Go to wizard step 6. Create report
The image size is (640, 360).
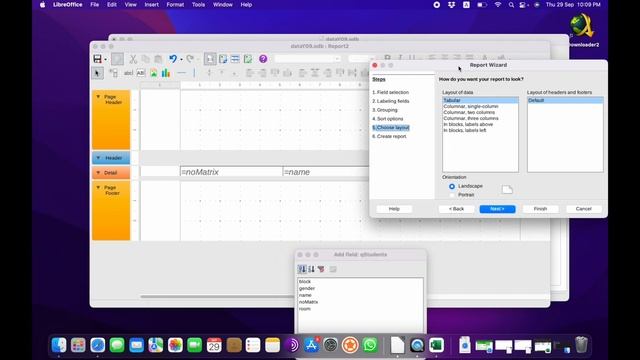click(389, 136)
